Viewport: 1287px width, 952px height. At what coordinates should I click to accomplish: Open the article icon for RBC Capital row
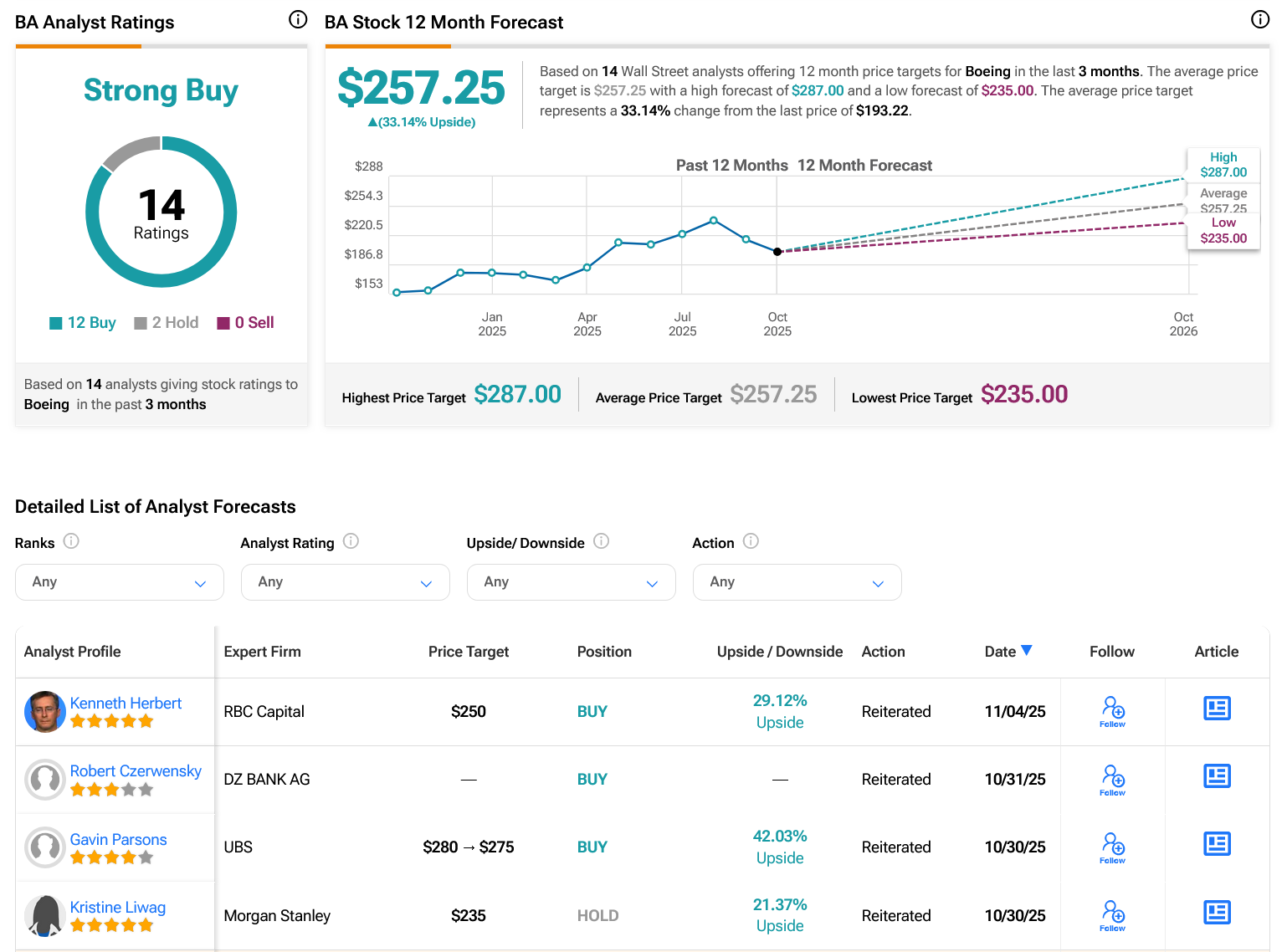coord(1216,709)
